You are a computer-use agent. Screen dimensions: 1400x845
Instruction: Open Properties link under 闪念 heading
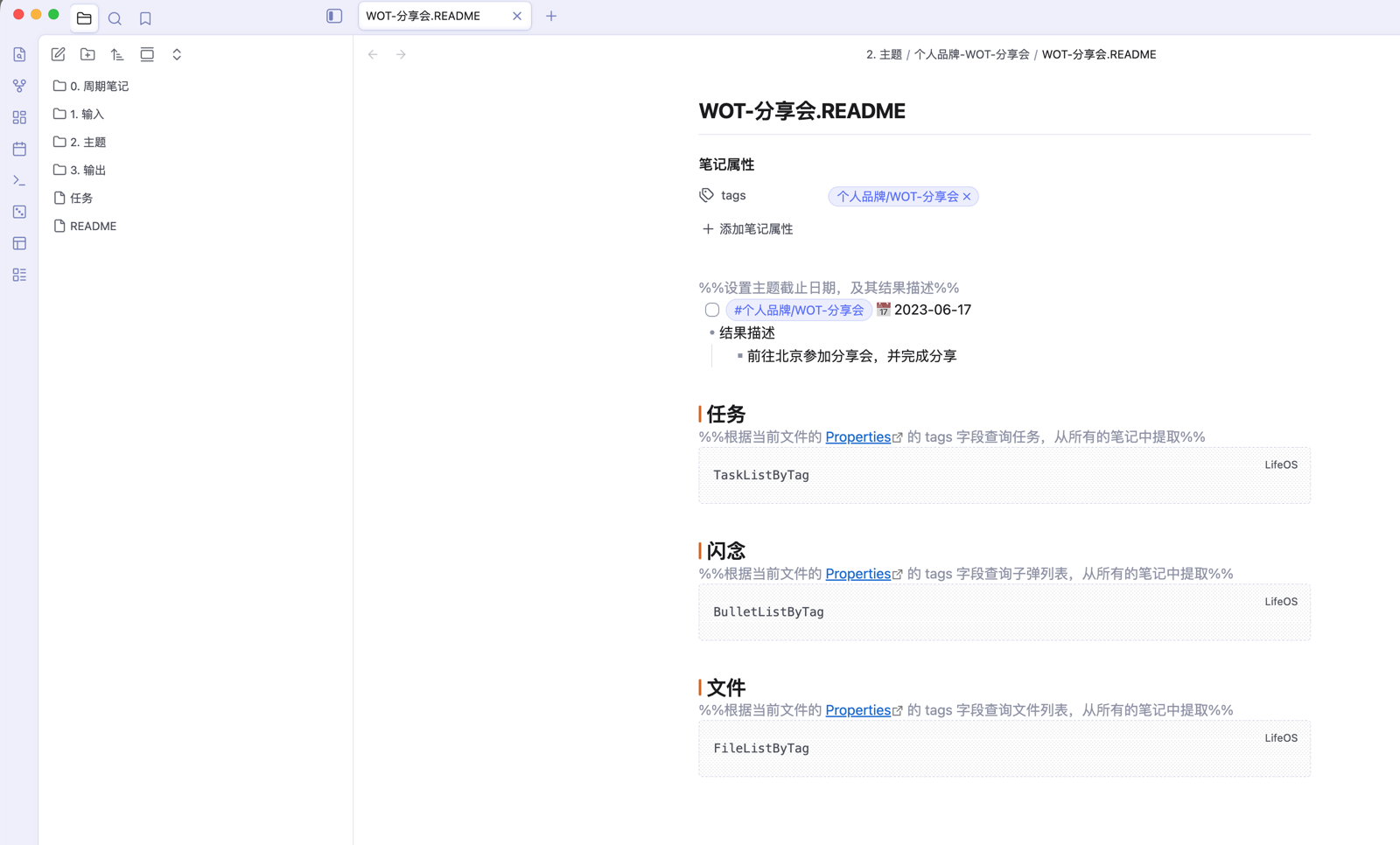tap(858, 574)
